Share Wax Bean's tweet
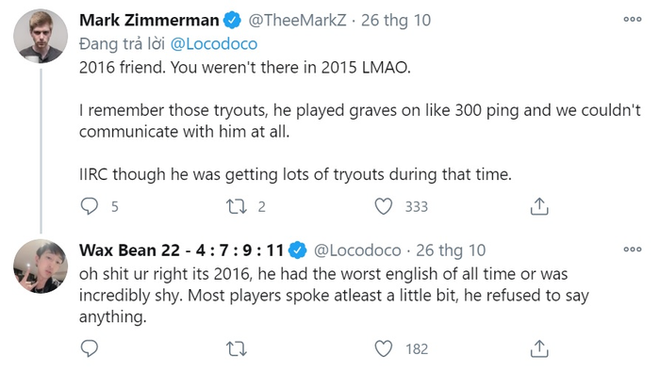The height and width of the screenshot is (371, 660). coord(539,349)
